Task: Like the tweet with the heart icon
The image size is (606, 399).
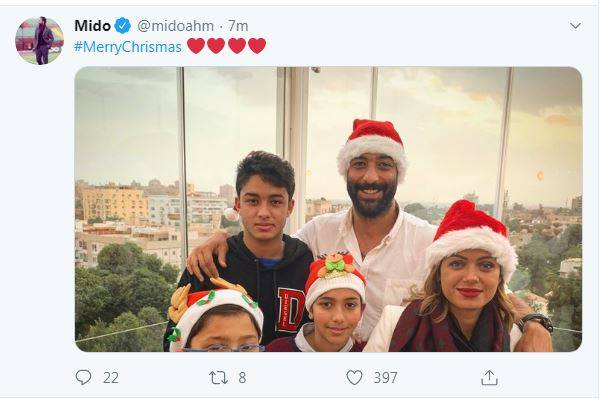Action: pyautogui.click(x=354, y=377)
